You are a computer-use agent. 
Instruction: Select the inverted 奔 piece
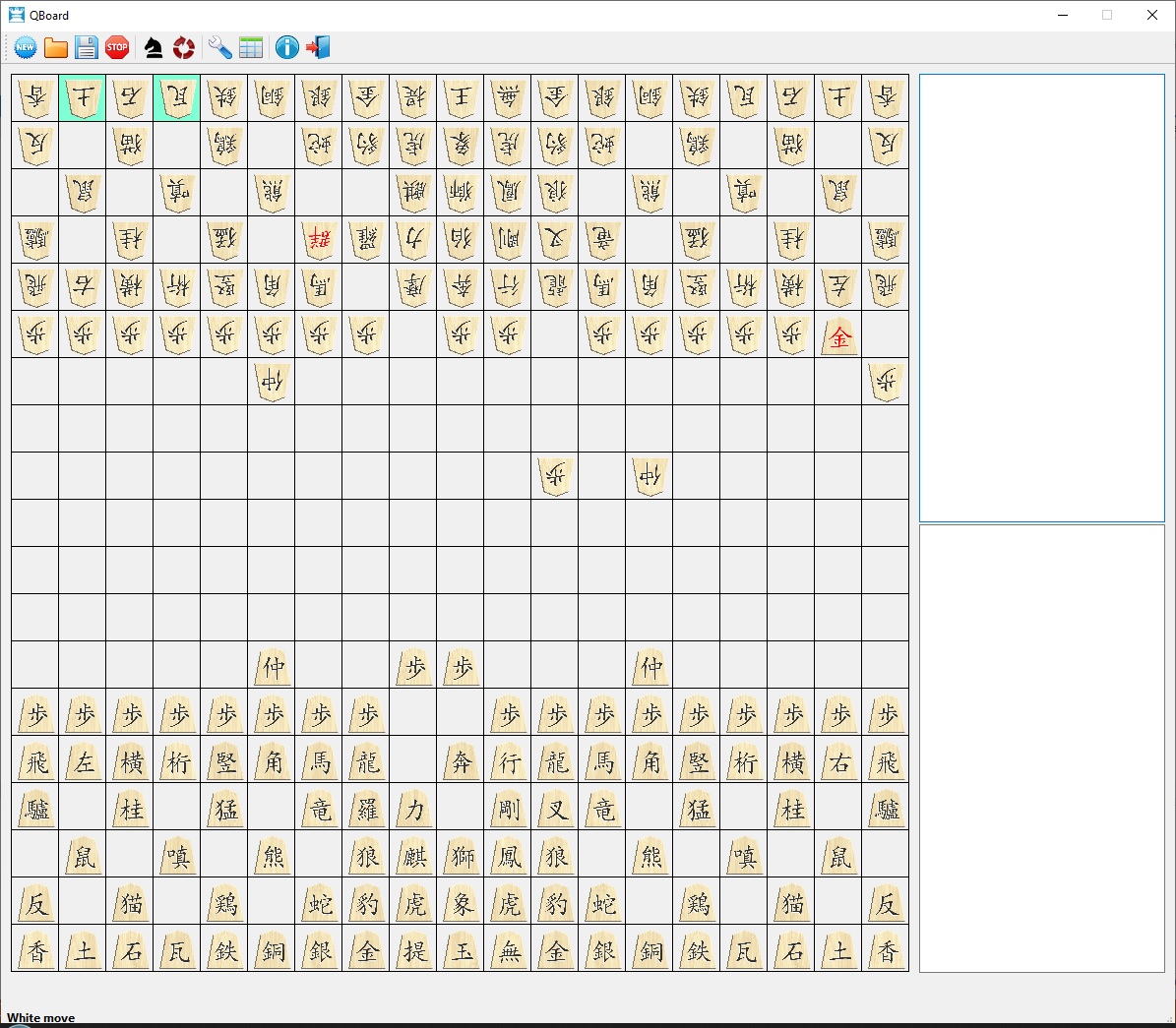[x=461, y=286]
